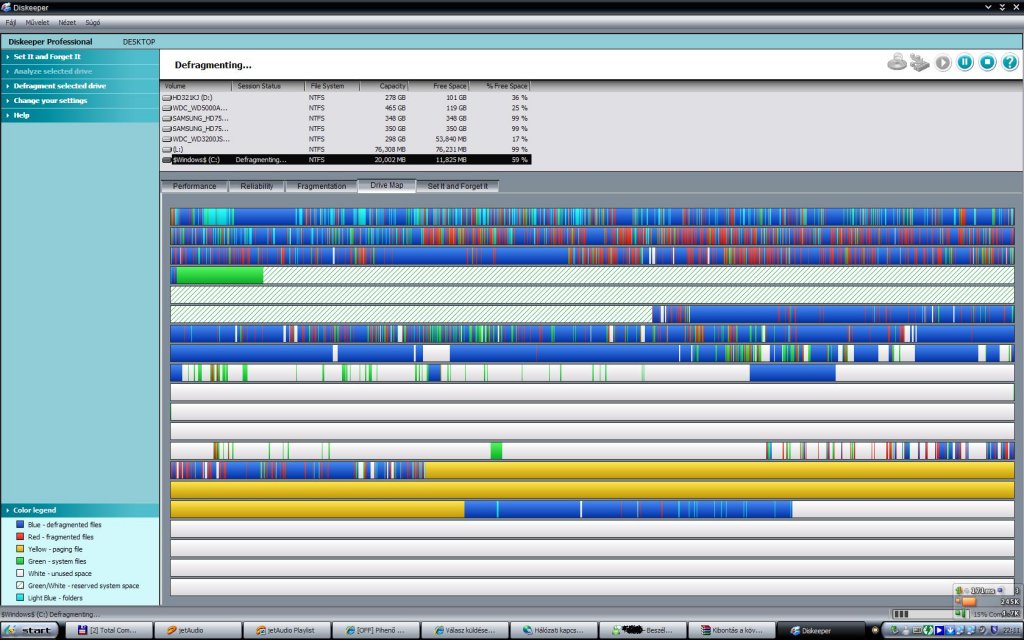Pause the running defragmentation
Image resolution: width=1024 pixels, height=640 pixels.
[965, 62]
